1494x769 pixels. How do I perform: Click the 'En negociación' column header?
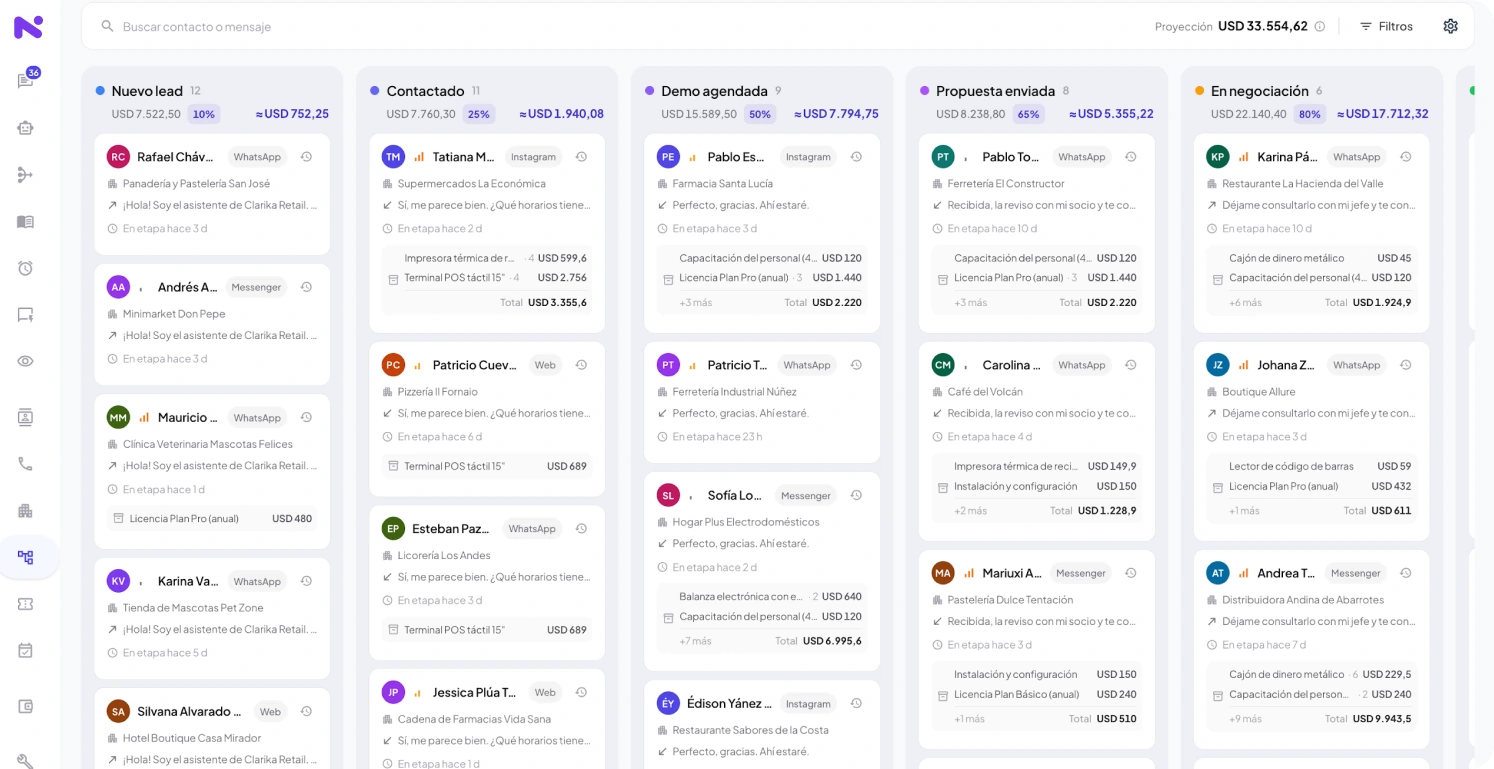[1259, 91]
